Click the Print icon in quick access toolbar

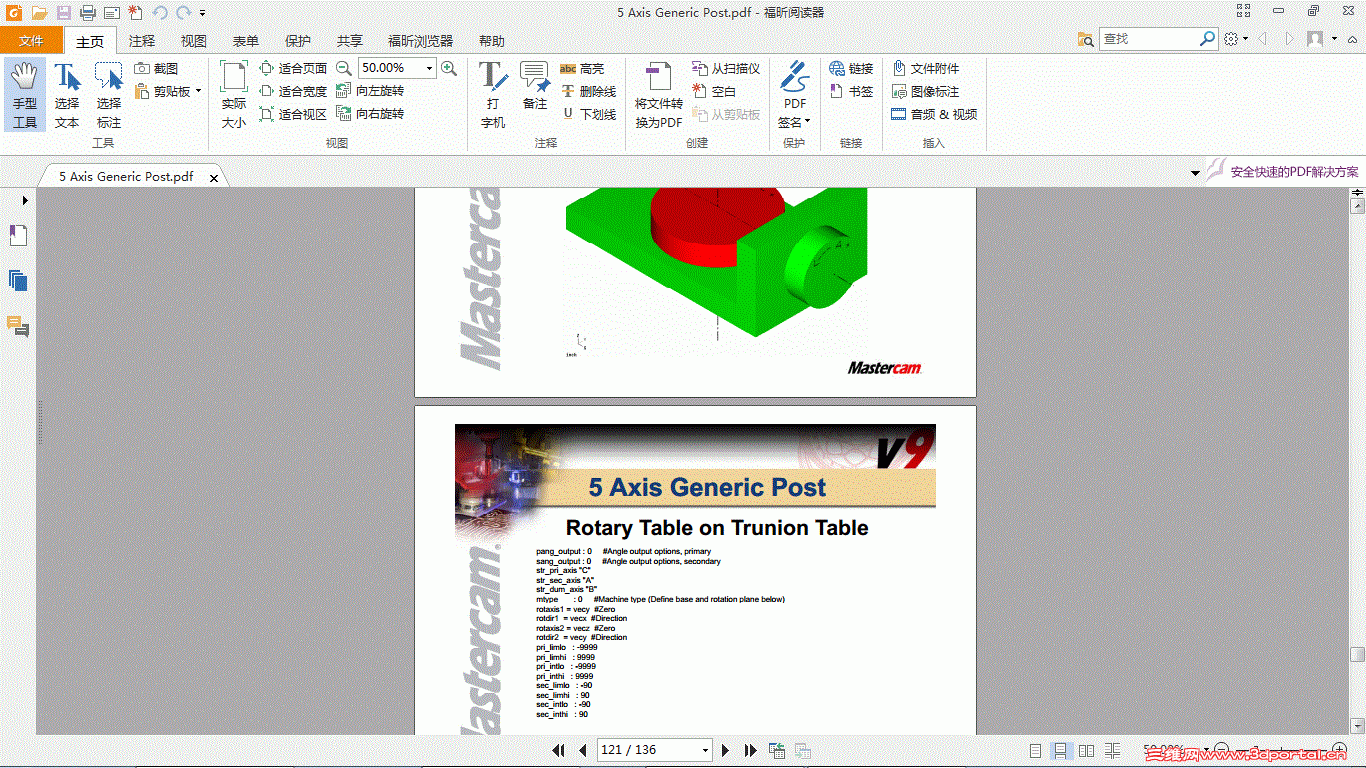coord(88,13)
